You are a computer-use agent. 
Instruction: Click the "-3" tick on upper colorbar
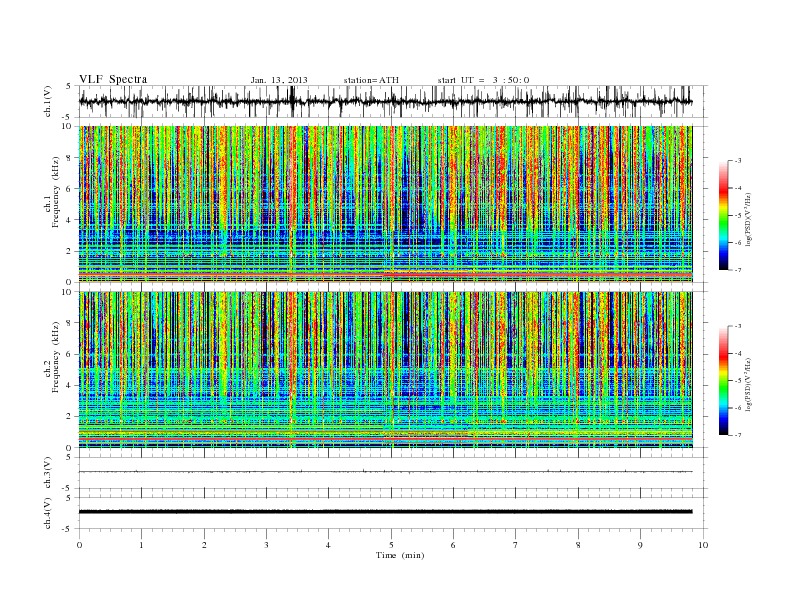(737, 161)
